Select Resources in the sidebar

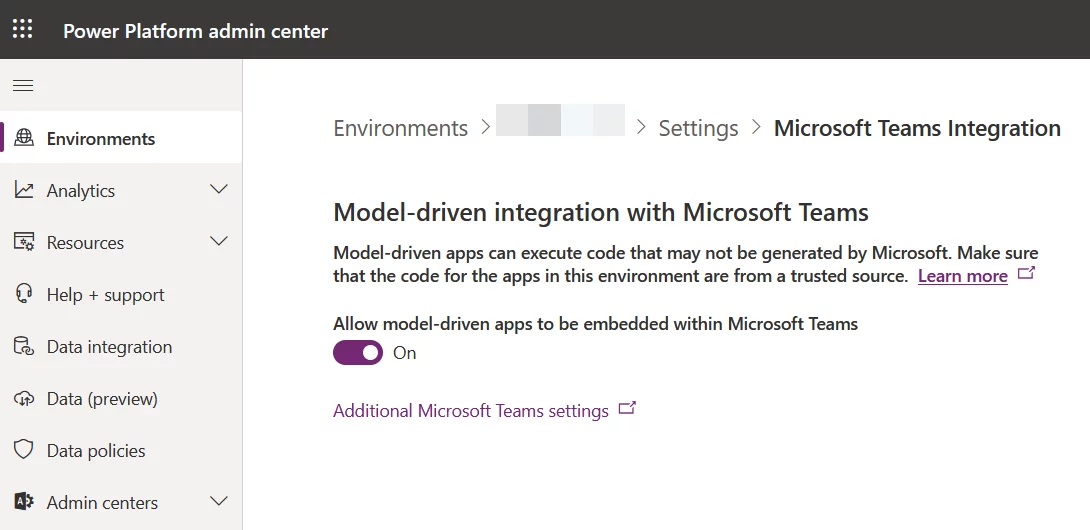(x=121, y=242)
